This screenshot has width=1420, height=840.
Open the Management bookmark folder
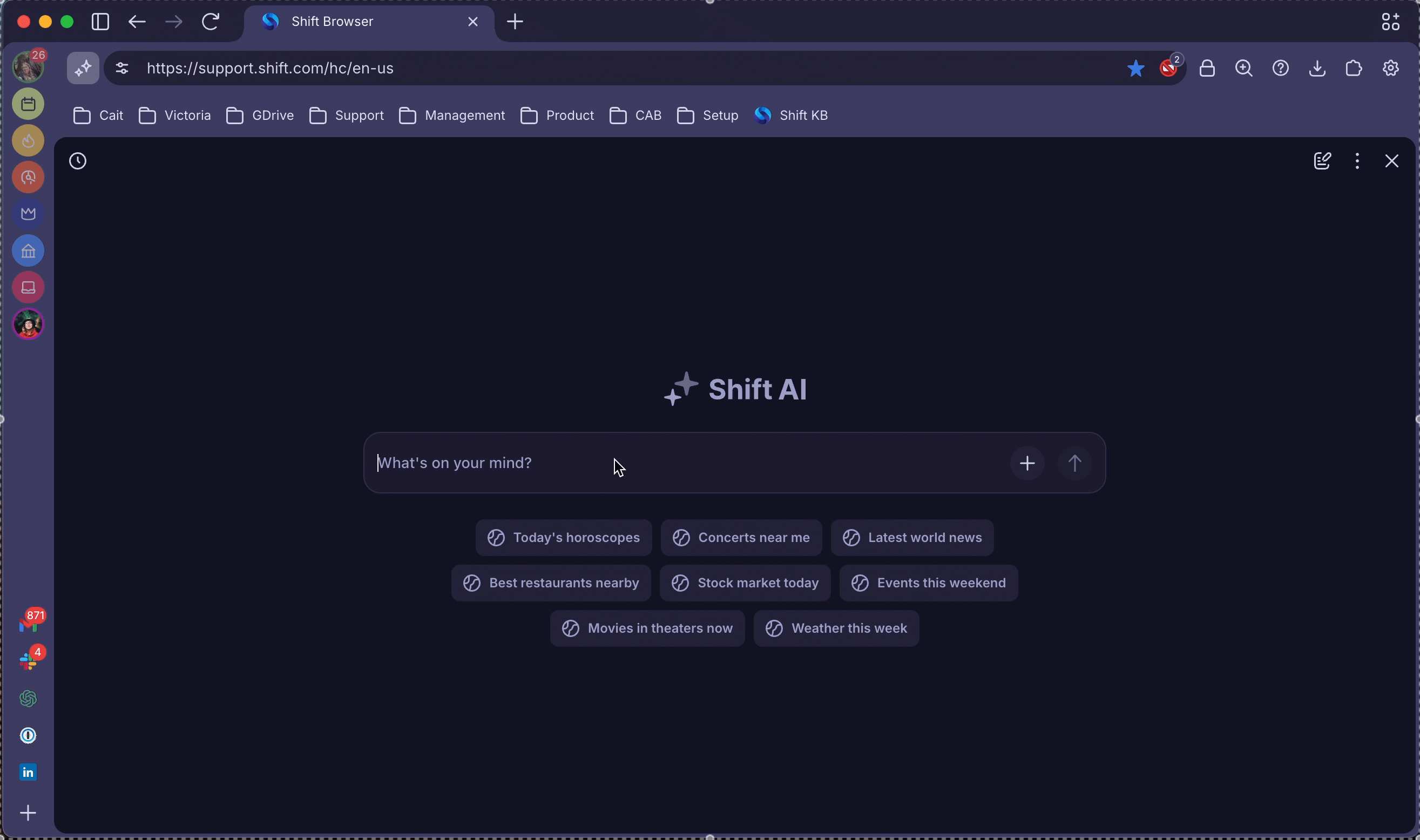(x=452, y=116)
